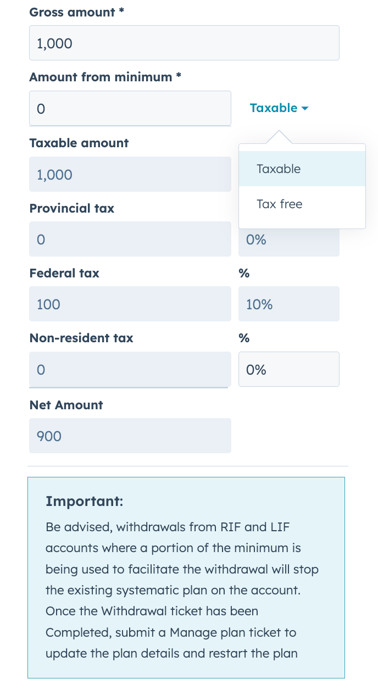378x690 pixels.
Task: Click the Net Amount label
Action: (x=66, y=405)
